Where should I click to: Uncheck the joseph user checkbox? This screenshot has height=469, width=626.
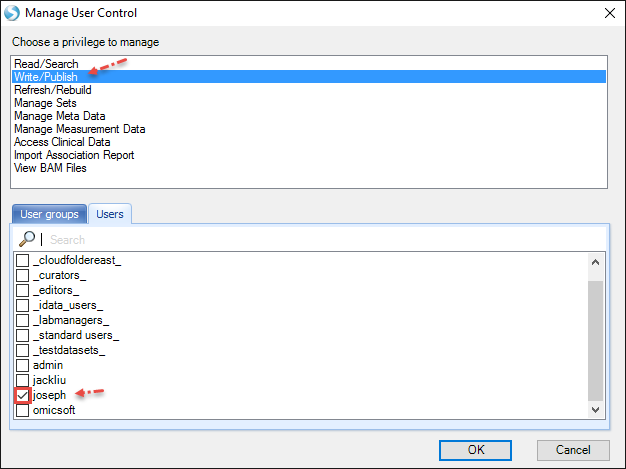22,395
